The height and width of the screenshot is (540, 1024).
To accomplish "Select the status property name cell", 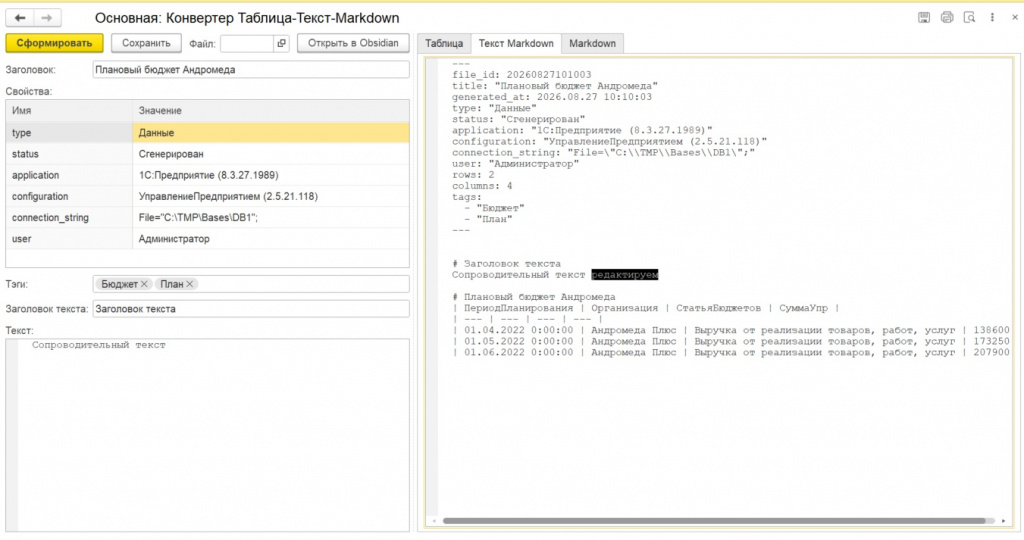I will click(x=69, y=154).
